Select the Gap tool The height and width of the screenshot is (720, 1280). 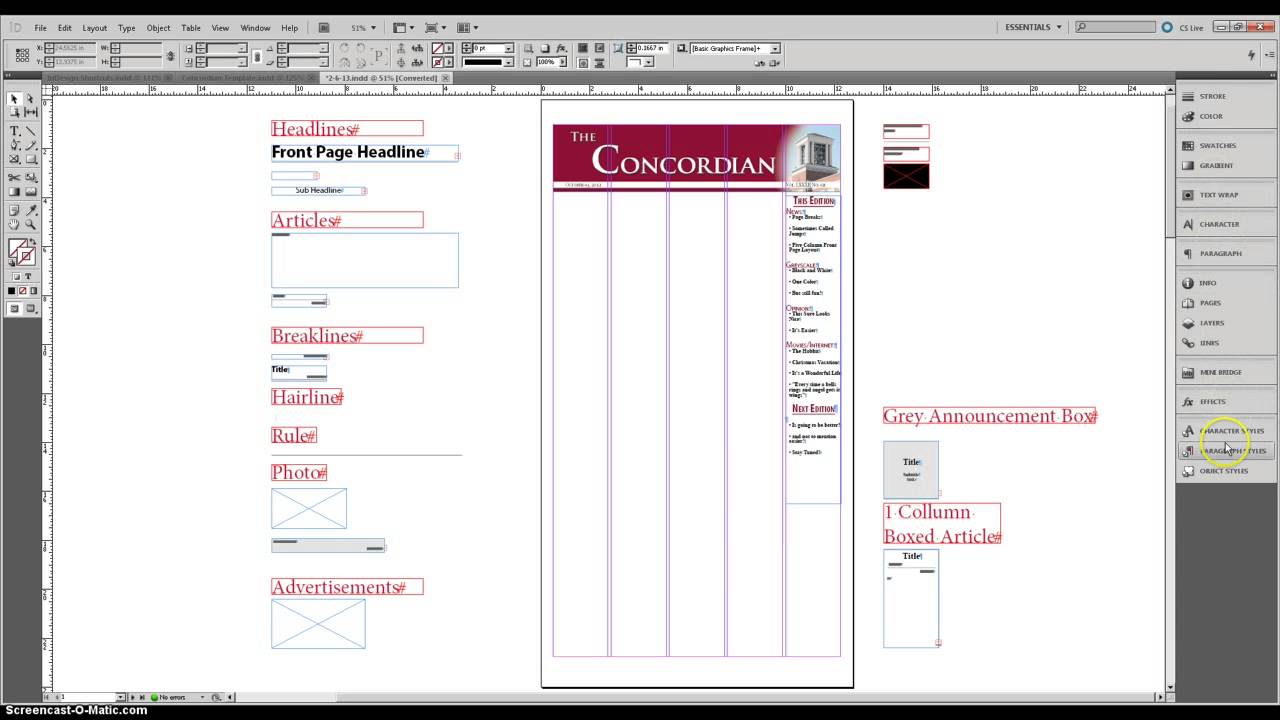click(30, 113)
